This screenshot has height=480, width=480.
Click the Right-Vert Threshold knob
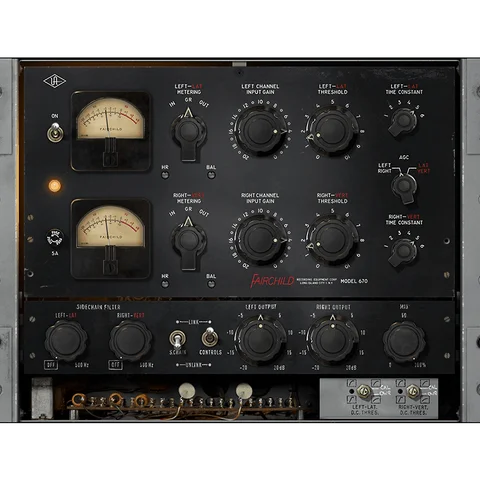(x=332, y=240)
